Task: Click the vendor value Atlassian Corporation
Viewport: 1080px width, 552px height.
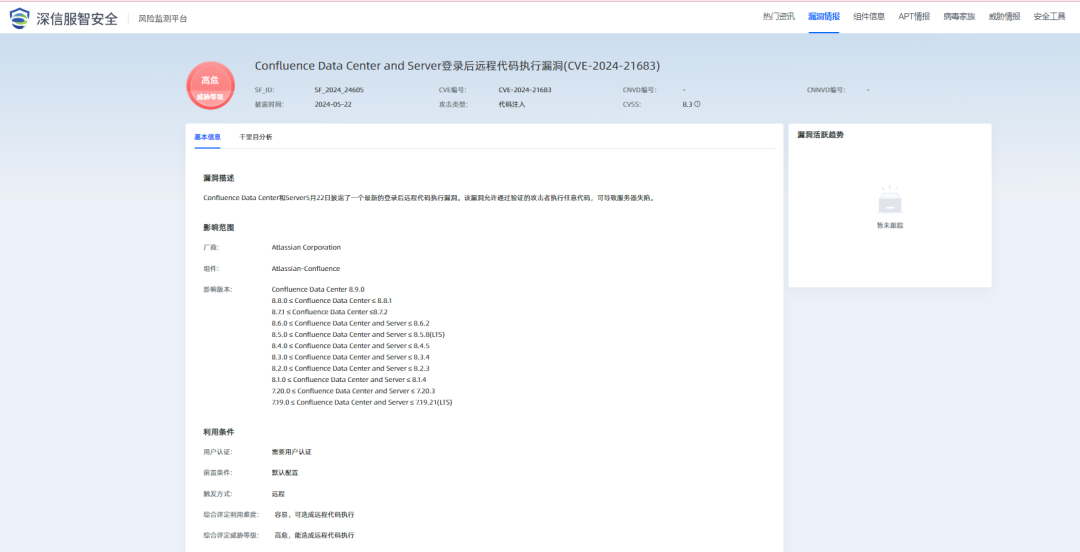Action: tap(307, 247)
